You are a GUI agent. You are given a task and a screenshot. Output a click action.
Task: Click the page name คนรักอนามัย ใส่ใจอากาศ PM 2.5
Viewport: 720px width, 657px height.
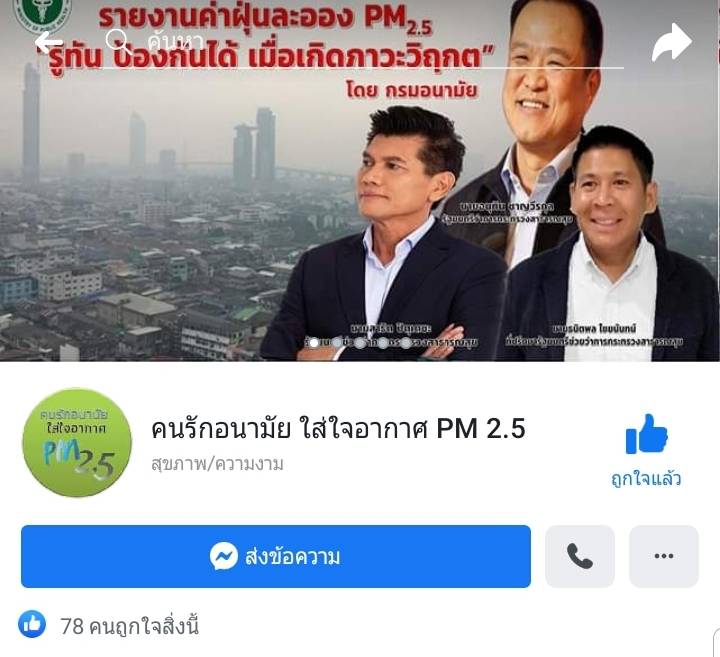(x=338, y=428)
